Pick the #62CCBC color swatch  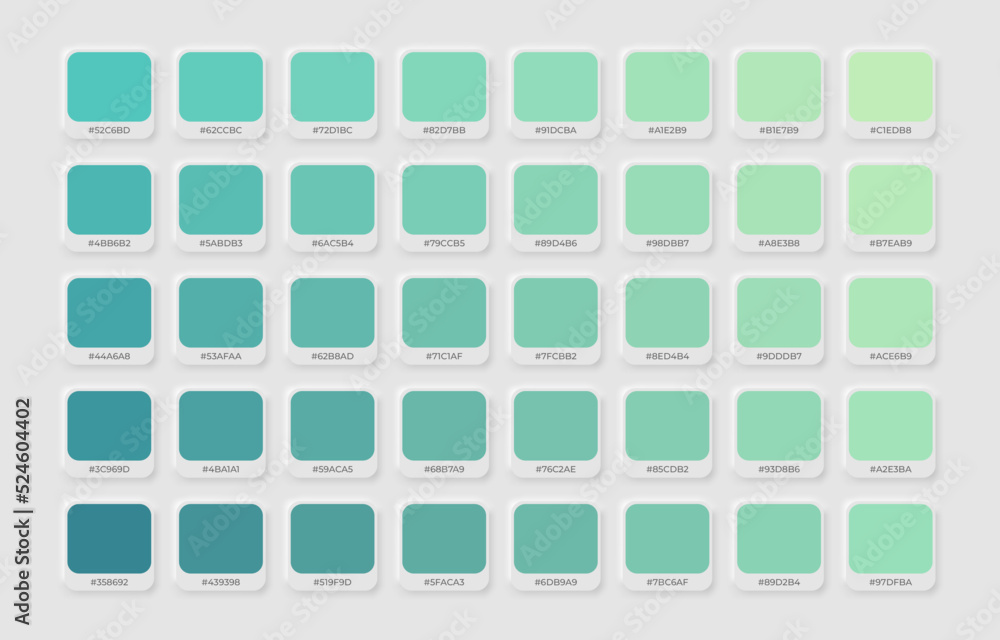coord(221,87)
